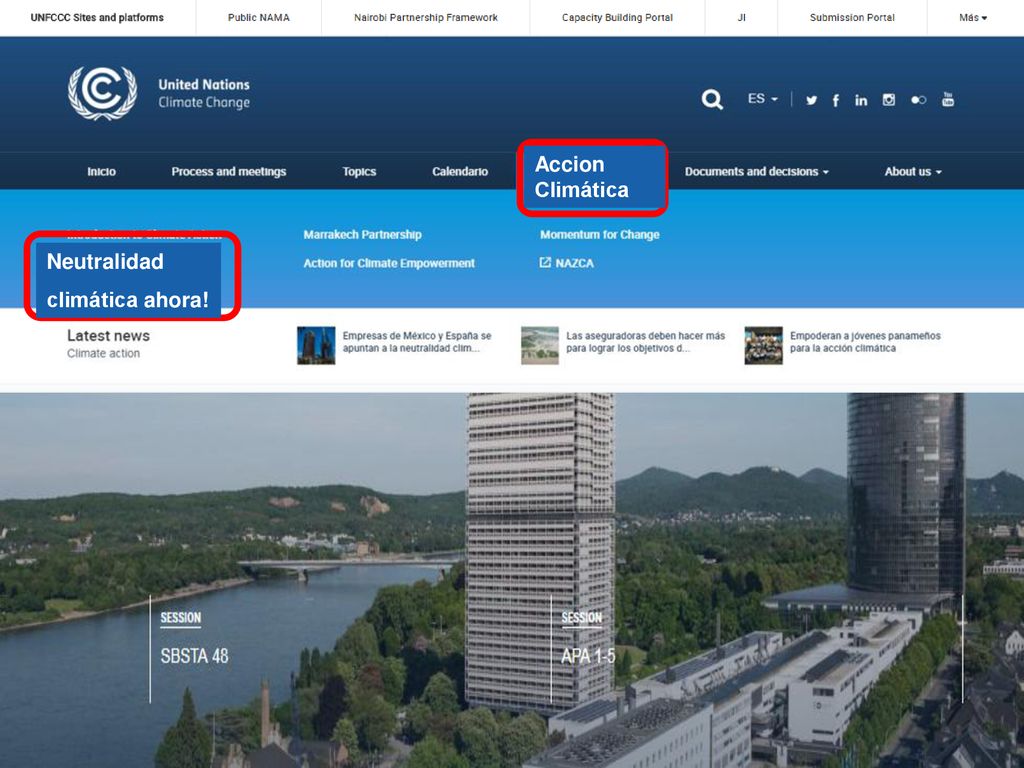Open Action for Climate Empowerment link
The image size is (1024, 768).
389,263
